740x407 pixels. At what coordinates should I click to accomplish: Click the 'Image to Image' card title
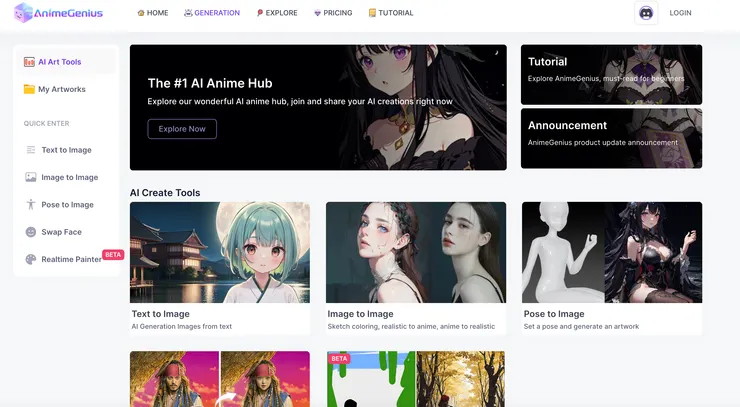coord(360,314)
